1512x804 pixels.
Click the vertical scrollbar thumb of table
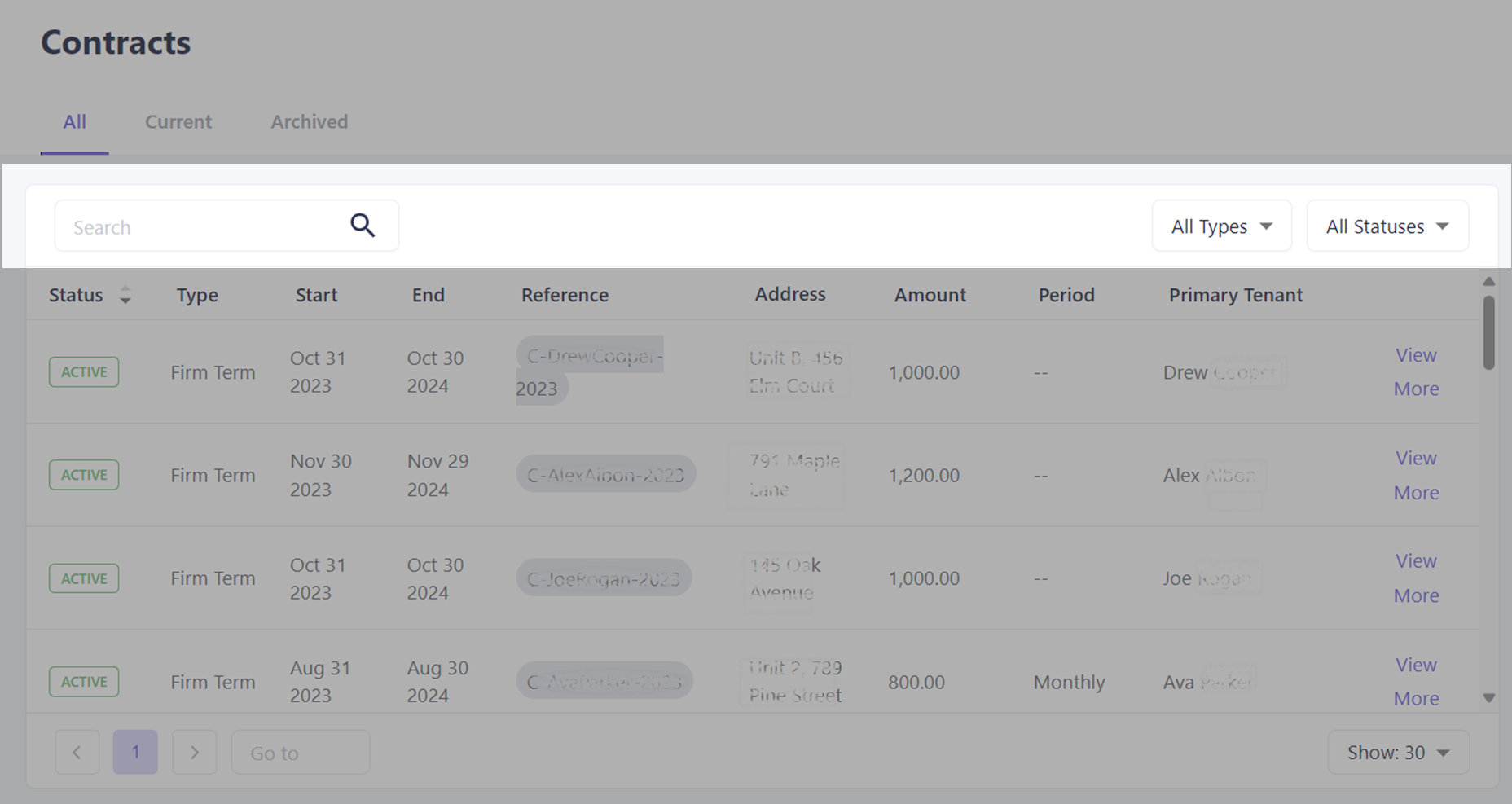tap(1488, 332)
